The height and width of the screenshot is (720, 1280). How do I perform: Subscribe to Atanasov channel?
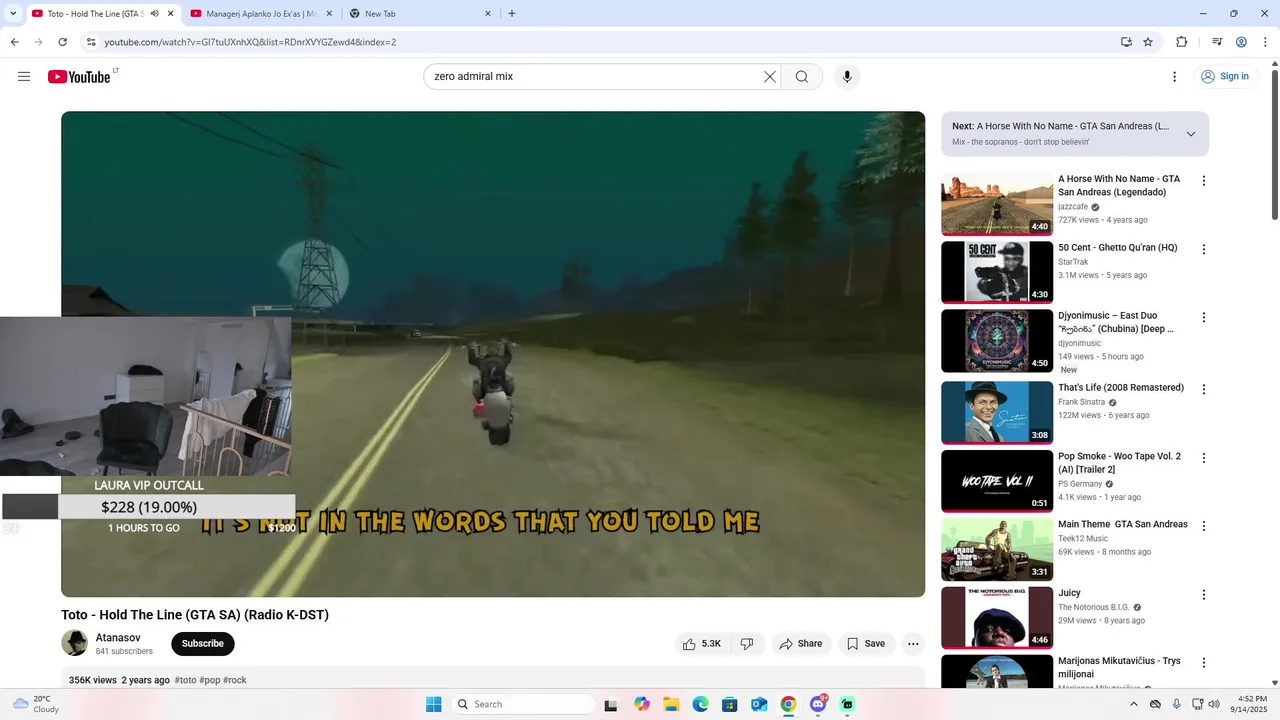(x=203, y=643)
